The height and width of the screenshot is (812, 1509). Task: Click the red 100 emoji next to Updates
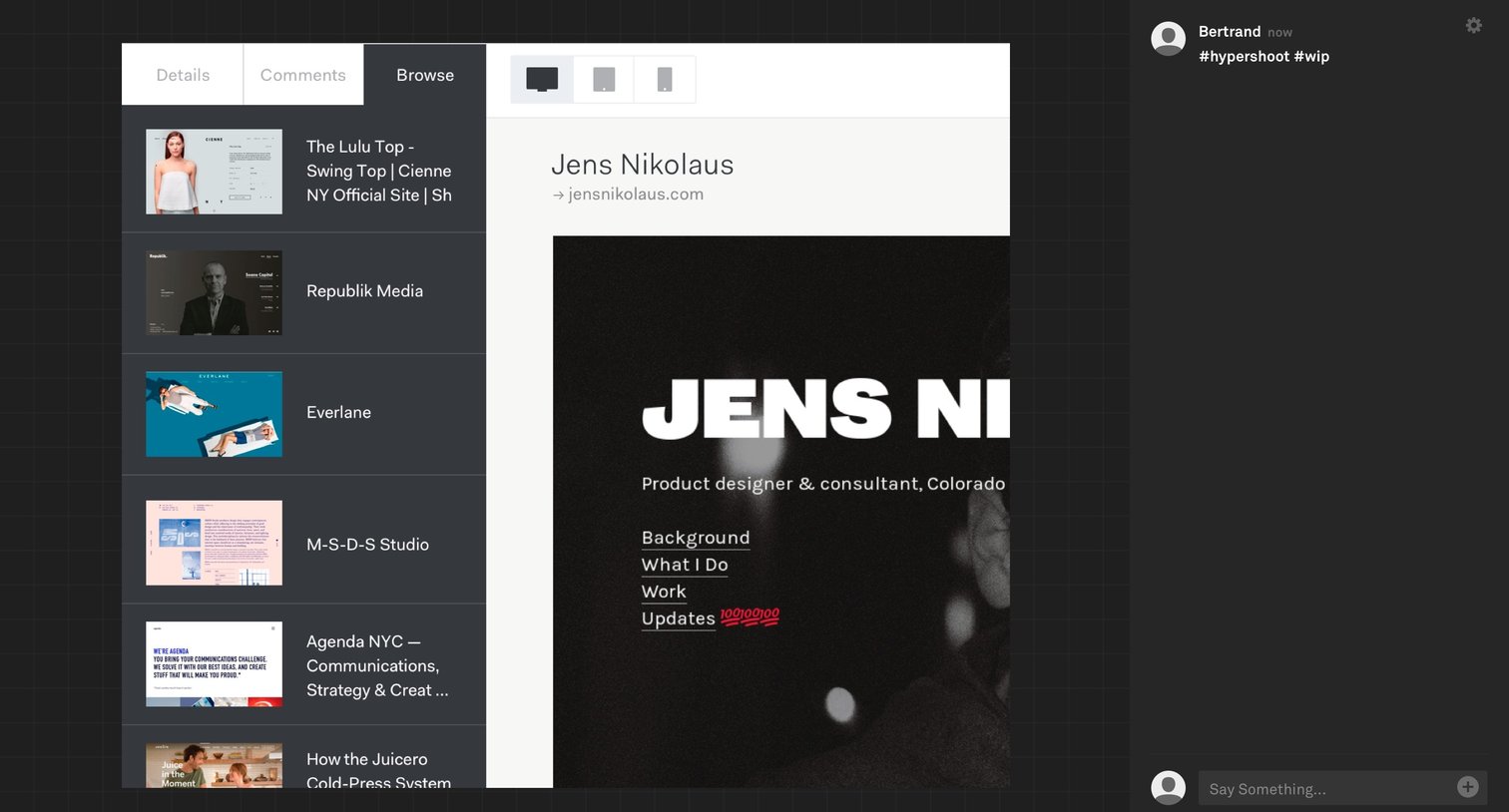click(x=750, y=617)
